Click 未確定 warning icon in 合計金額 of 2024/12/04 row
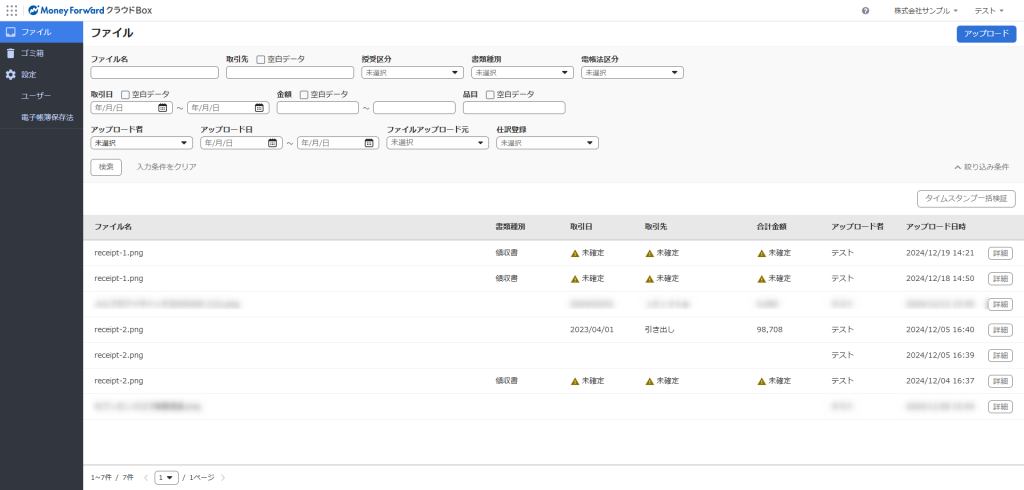 pos(761,382)
